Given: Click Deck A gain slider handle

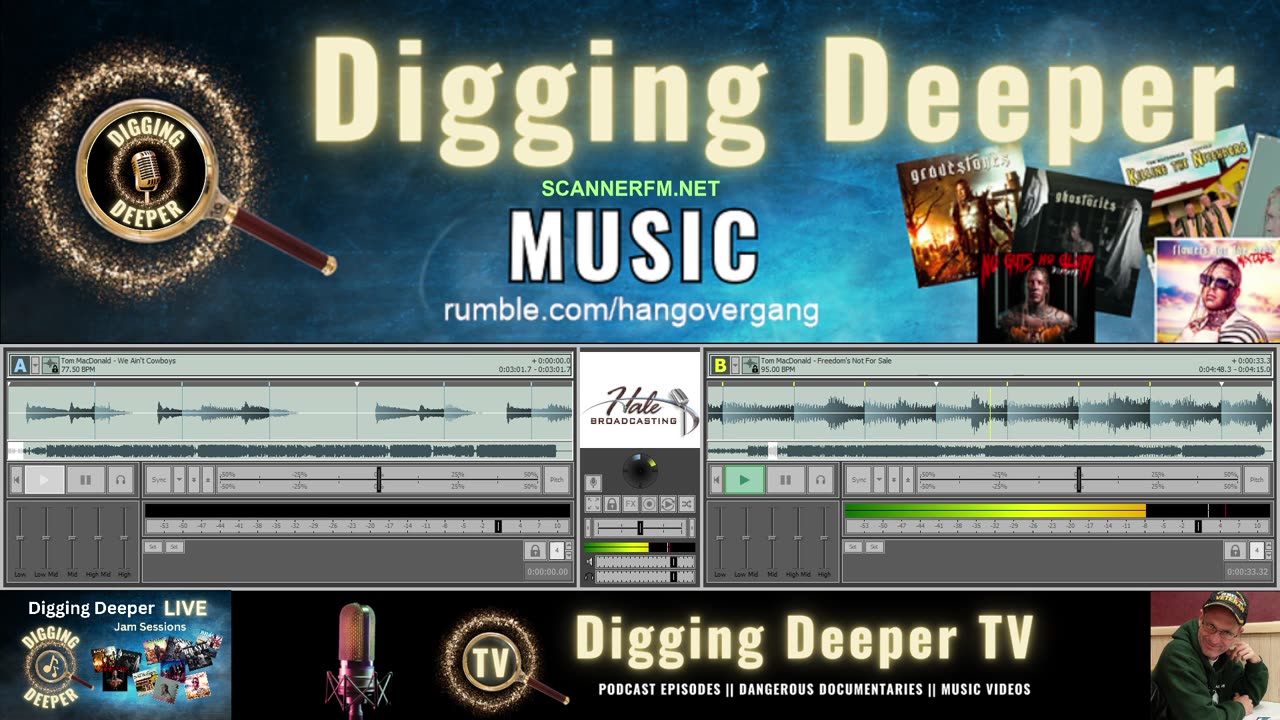Looking at the screenshot, I should (x=498, y=526).
